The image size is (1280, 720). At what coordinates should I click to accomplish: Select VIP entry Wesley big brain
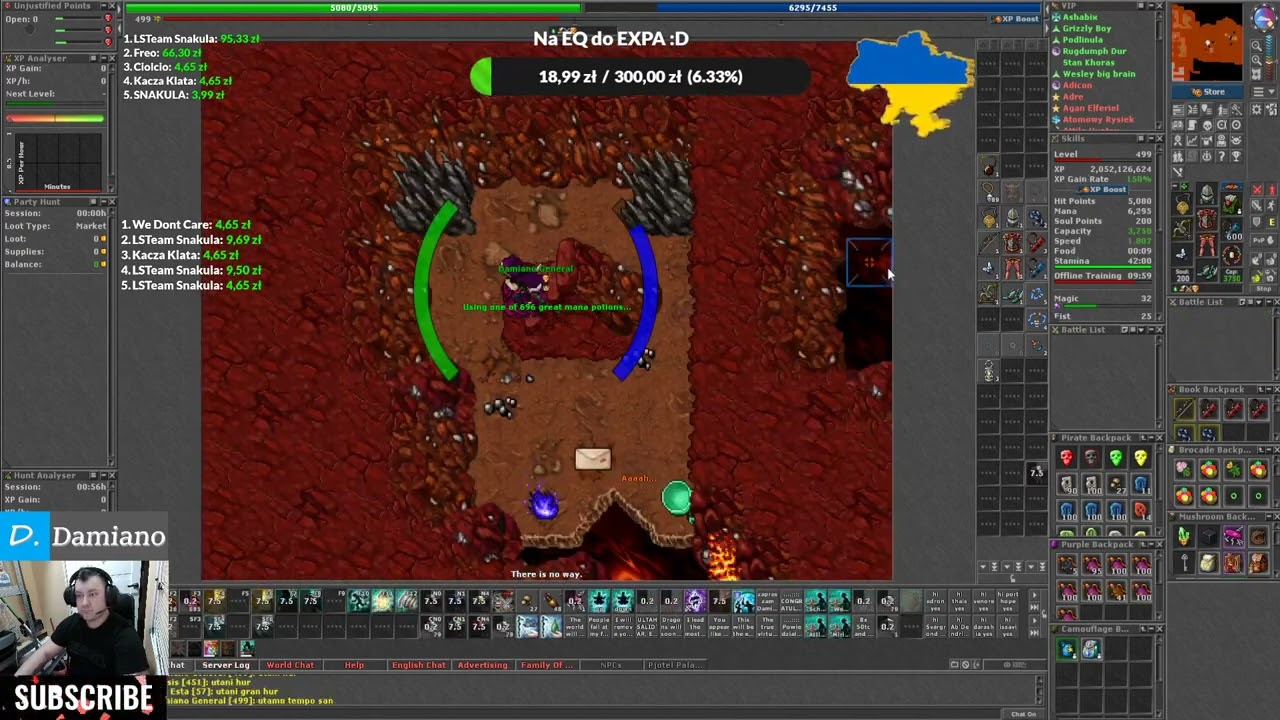coord(1099,74)
